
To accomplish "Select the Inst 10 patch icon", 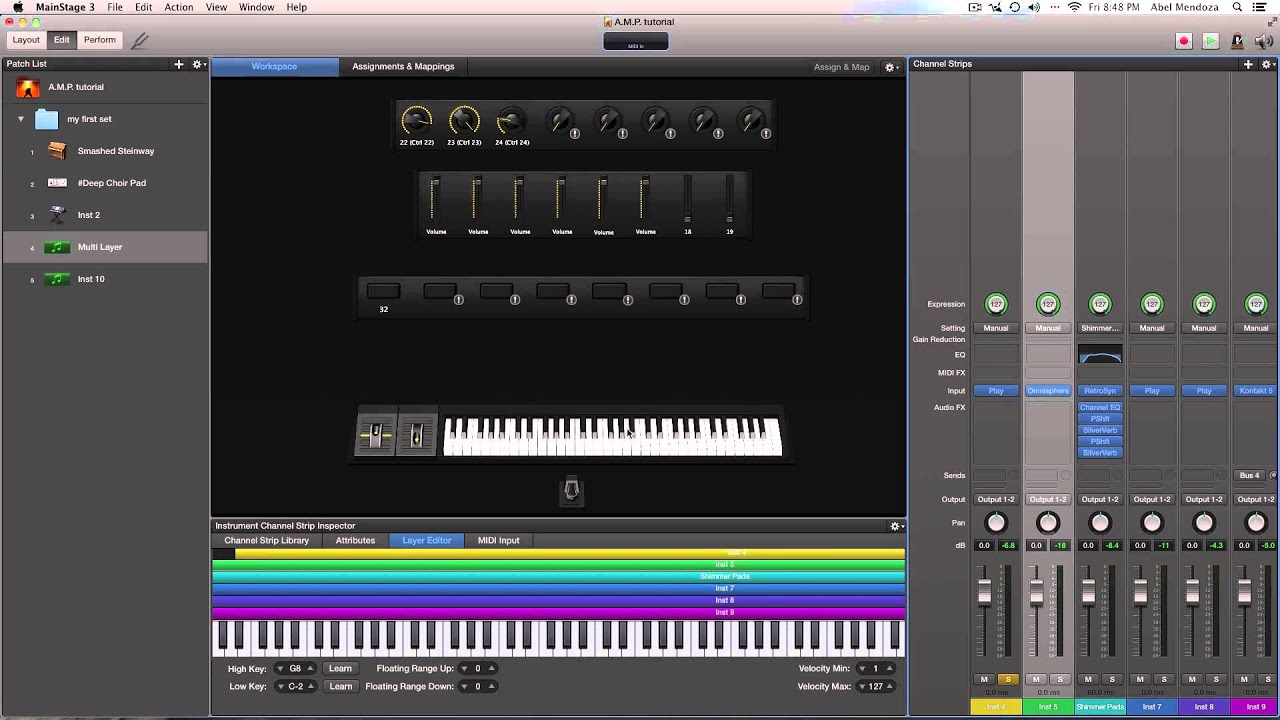I will (x=57, y=279).
